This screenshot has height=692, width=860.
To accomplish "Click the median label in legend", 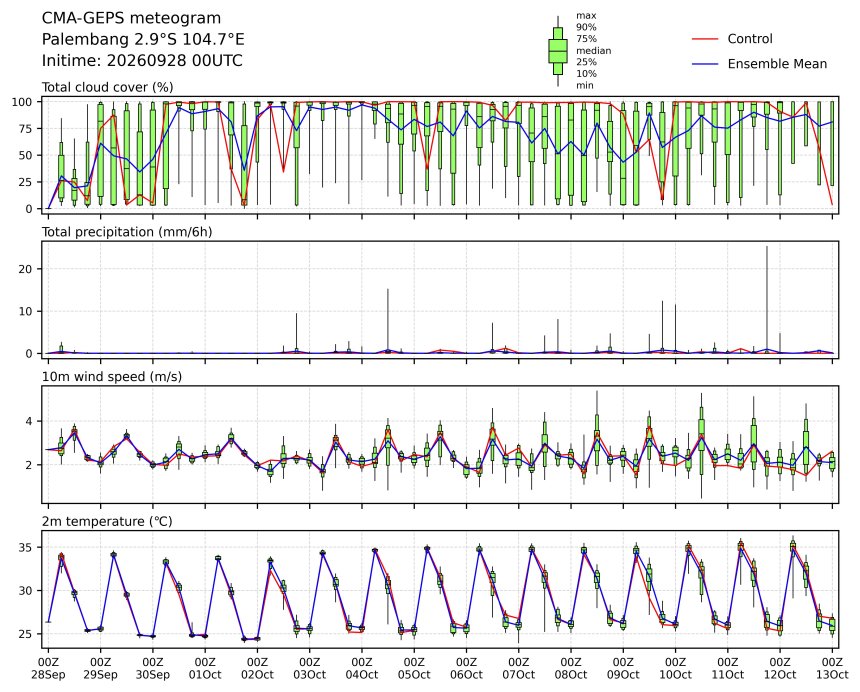I will click(593, 50).
